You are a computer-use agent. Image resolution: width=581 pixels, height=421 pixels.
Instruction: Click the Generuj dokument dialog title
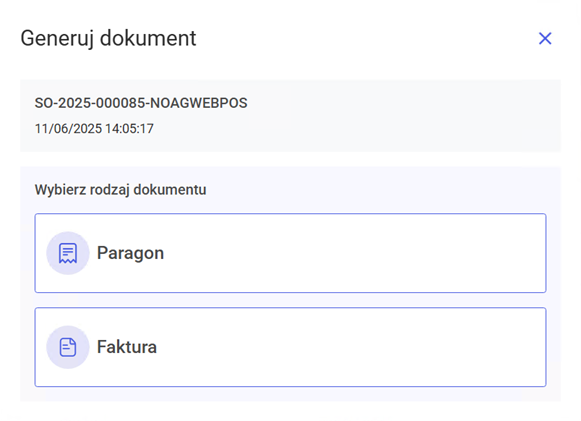coord(108,38)
